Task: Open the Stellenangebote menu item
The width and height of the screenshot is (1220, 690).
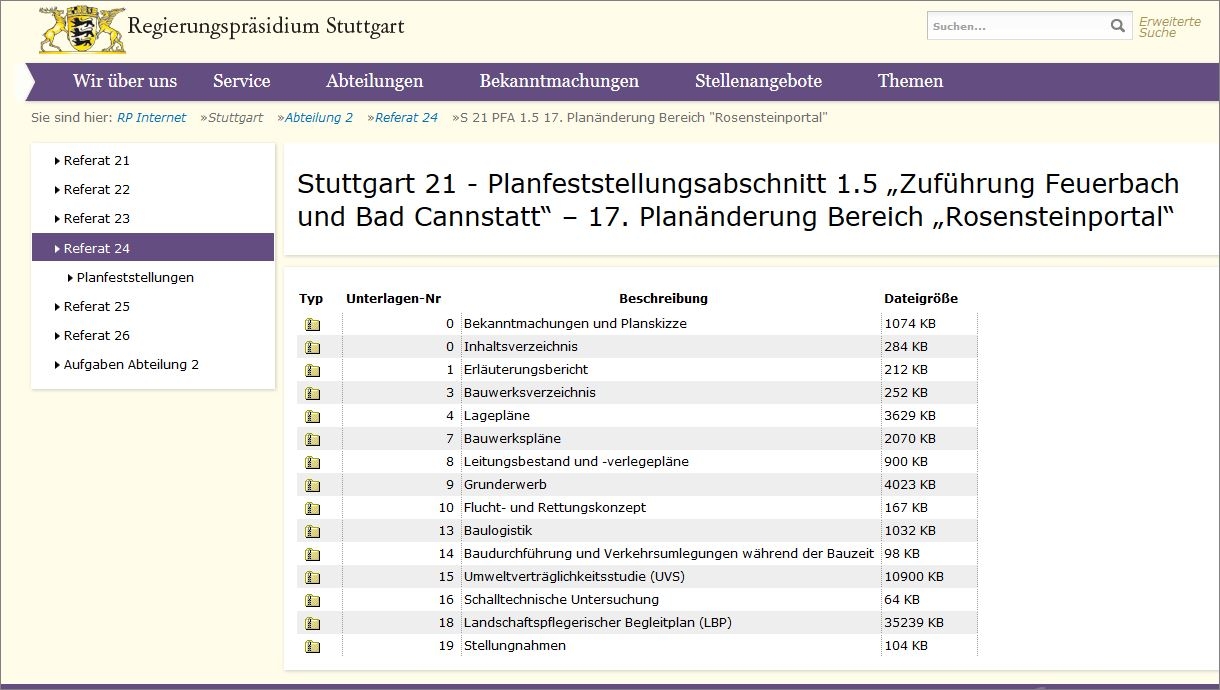Action: [758, 81]
